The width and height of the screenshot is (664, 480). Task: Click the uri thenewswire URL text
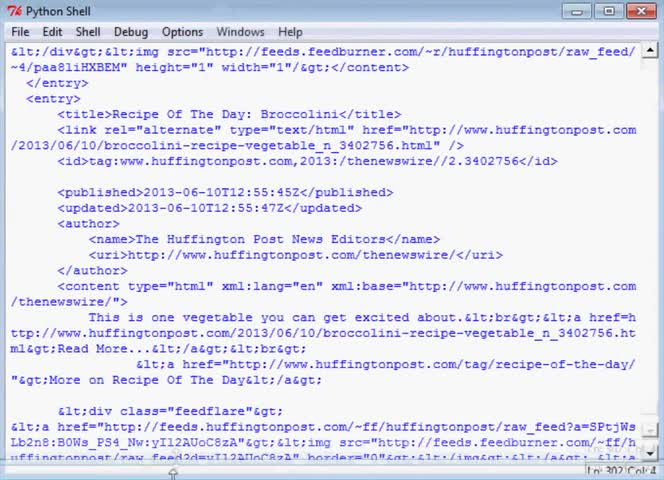(292, 255)
